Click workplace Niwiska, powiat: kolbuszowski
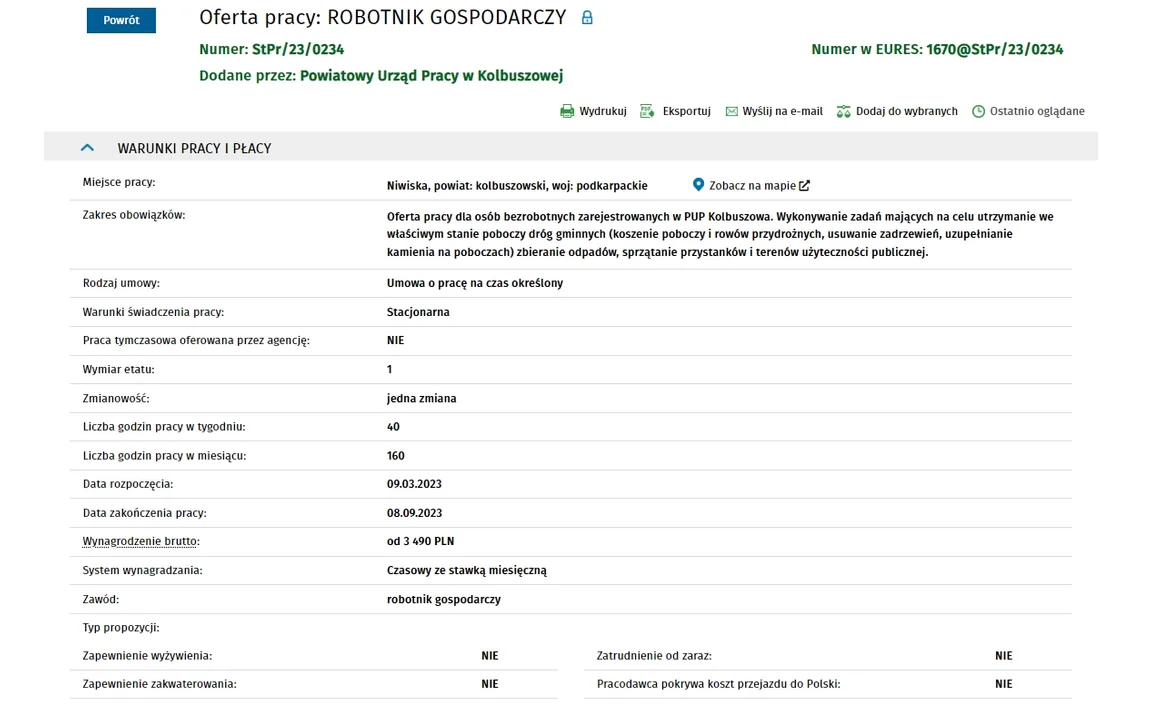The image size is (1155, 720). click(x=517, y=186)
